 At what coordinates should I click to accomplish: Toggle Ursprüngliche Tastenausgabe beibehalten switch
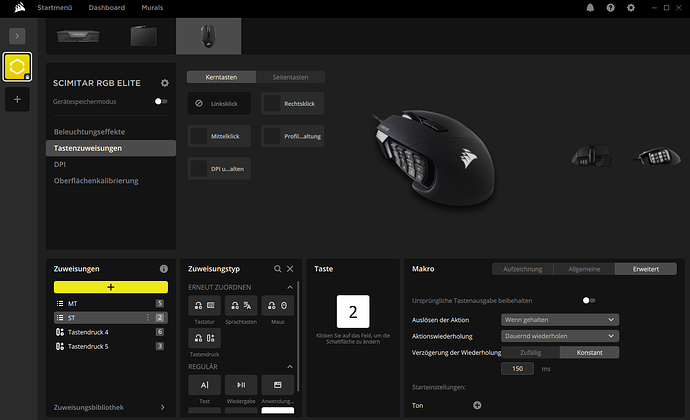[589, 300]
